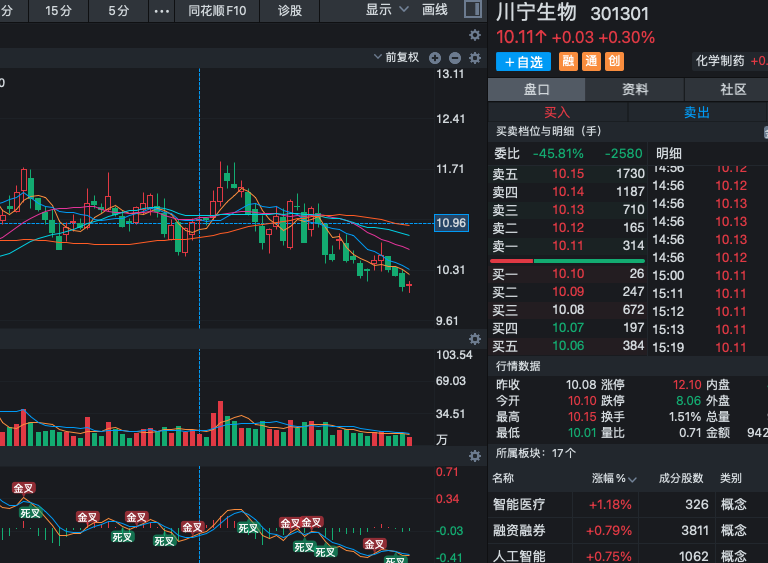Click the 类别 column header

click(730, 478)
